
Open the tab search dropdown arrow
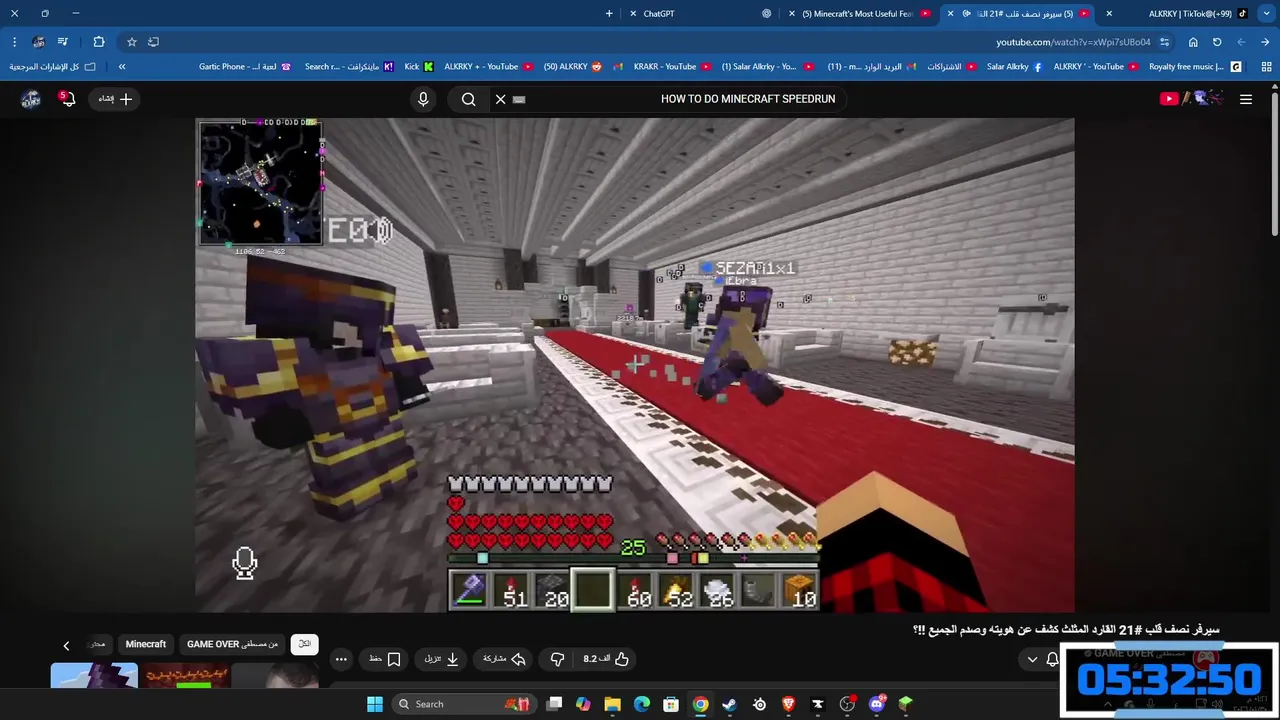coord(1267,14)
